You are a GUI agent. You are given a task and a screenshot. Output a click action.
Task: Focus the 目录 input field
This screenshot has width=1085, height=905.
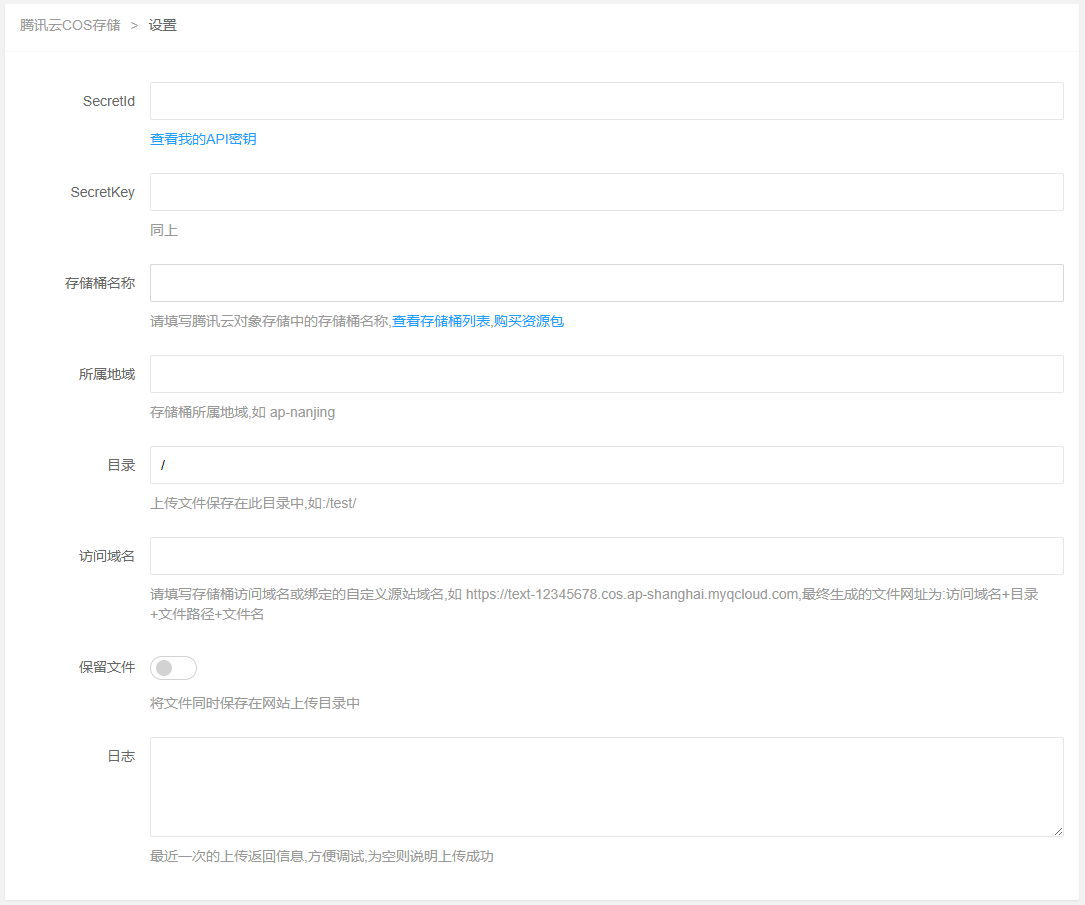(x=606, y=465)
